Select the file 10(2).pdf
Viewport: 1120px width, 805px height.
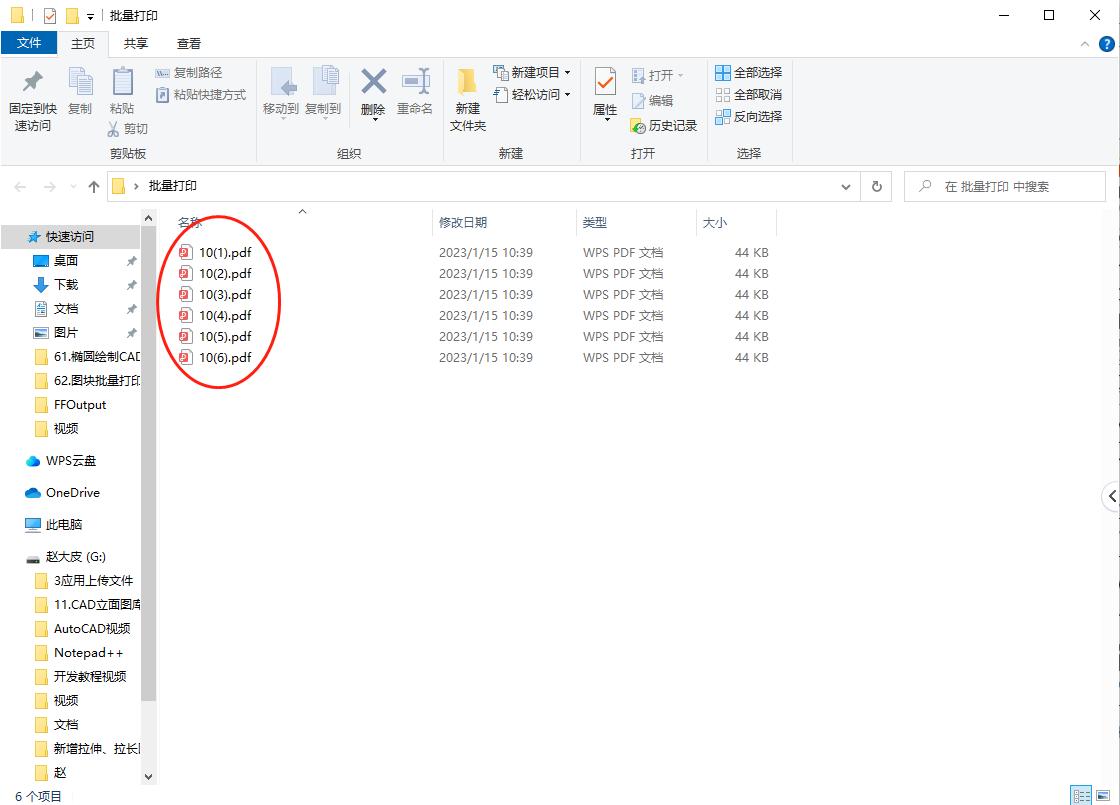coord(225,273)
